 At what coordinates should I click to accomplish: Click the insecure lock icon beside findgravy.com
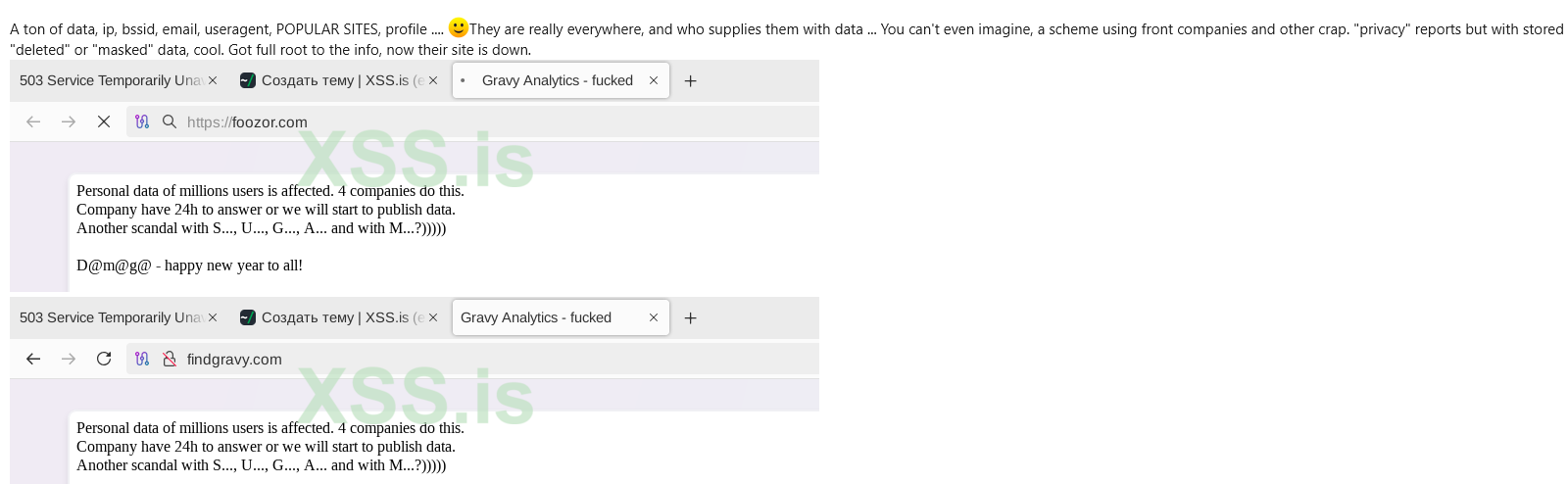click(x=170, y=359)
